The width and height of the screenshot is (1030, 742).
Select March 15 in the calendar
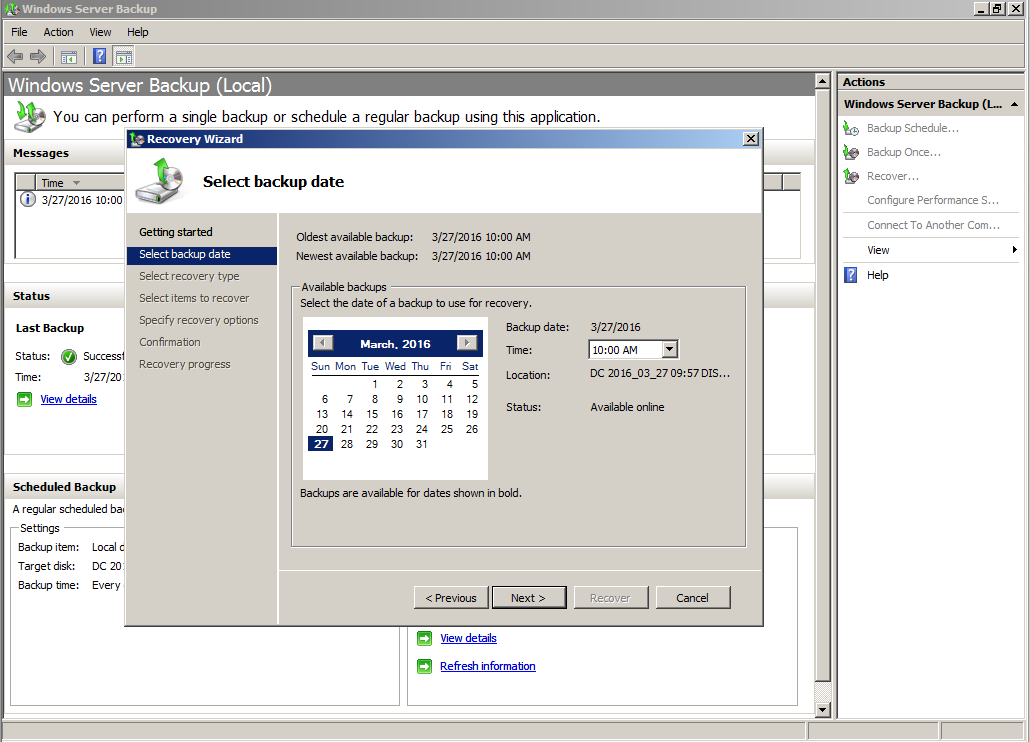[x=372, y=414]
